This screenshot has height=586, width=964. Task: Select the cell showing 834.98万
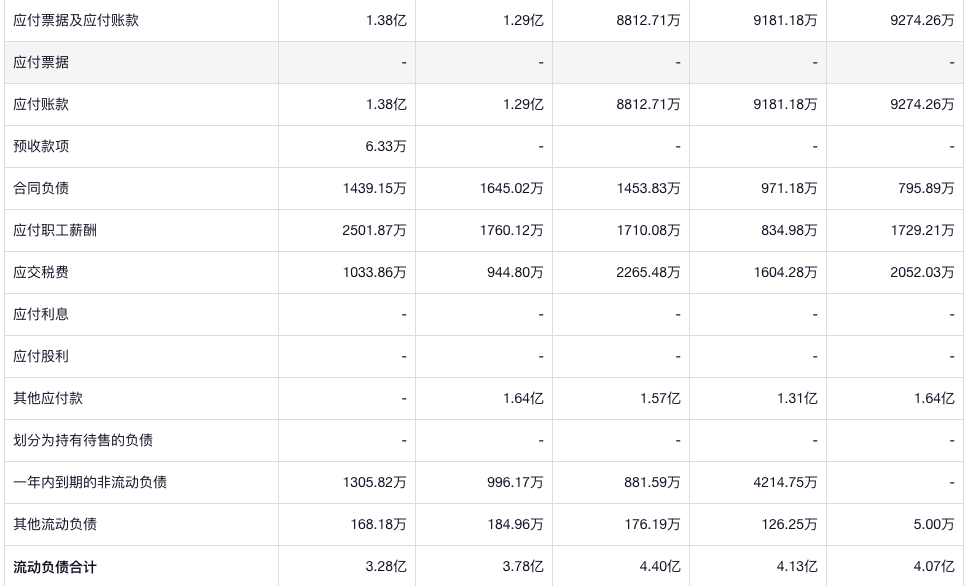[x=789, y=230]
